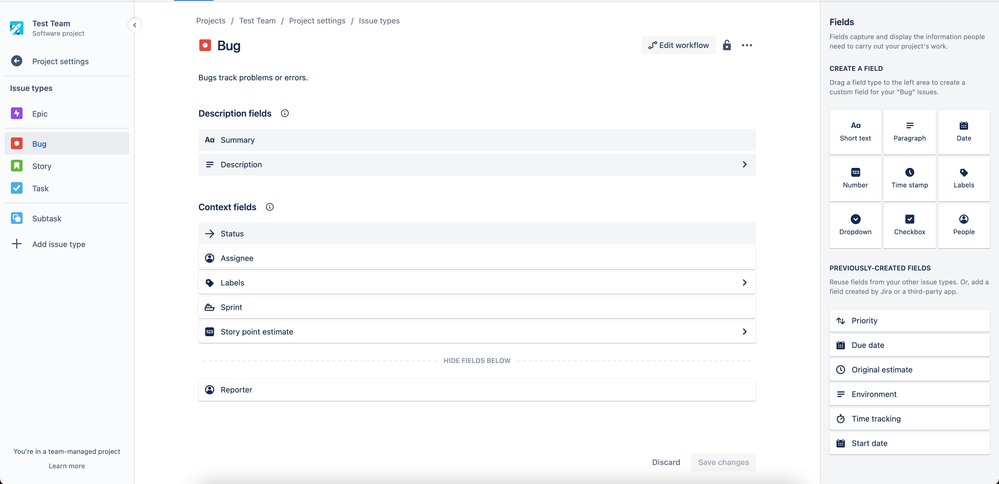The width and height of the screenshot is (999, 484).
Task: Choose the Dropdown field type
Action: [x=855, y=225]
